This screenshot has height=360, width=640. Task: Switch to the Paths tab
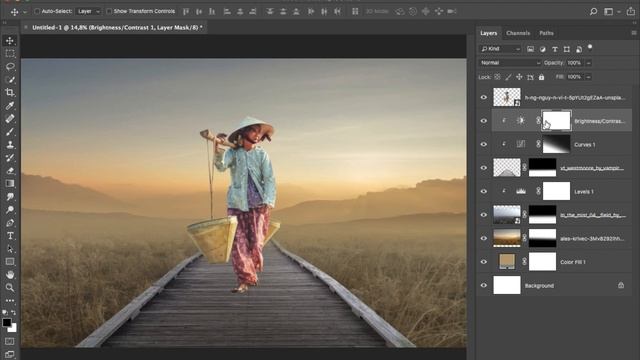click(x=546, y=33)
